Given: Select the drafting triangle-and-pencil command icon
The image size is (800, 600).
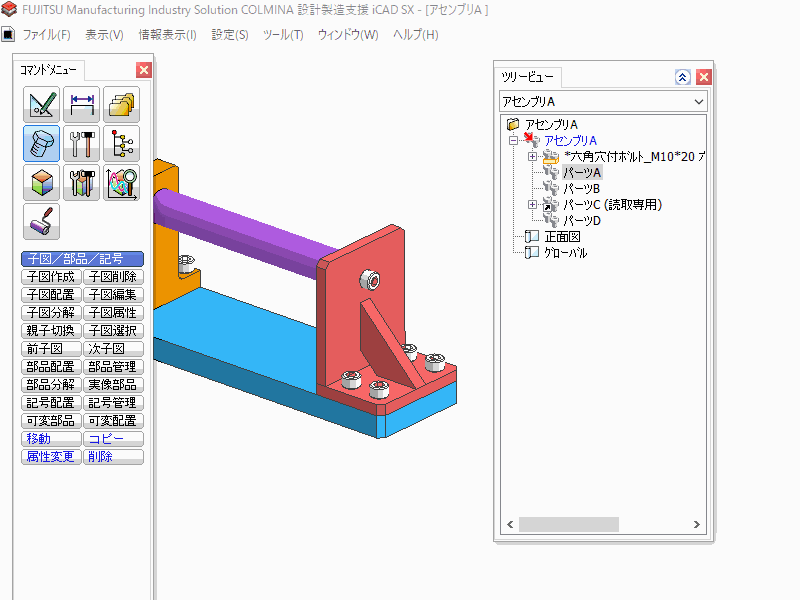Looking at the screenshot, I should 42,105.
